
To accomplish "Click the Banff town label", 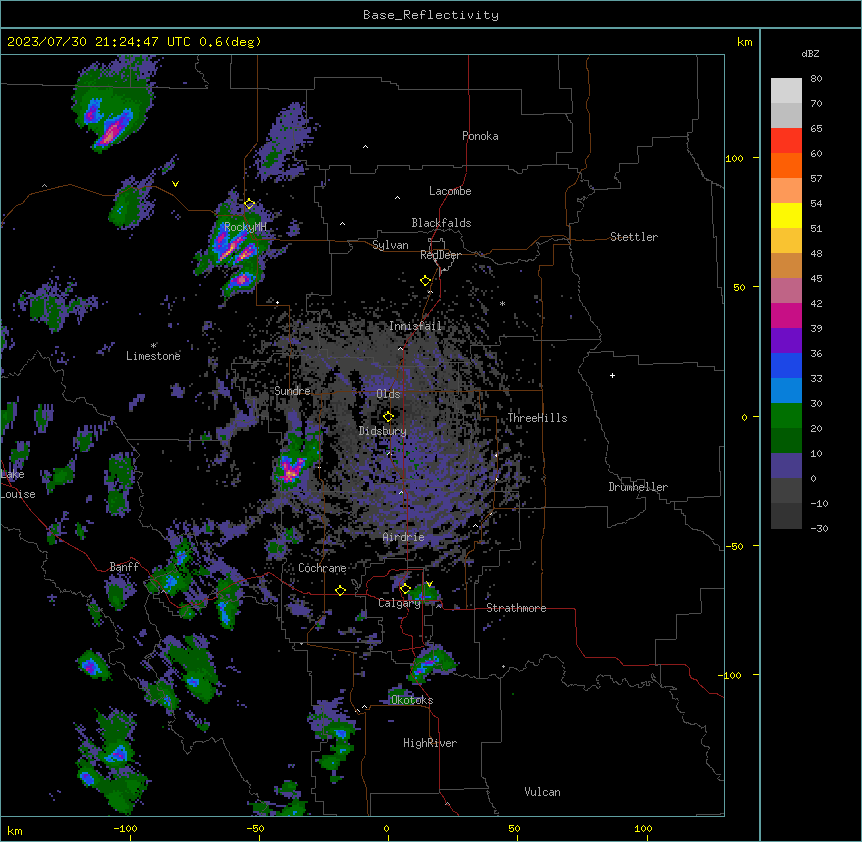I will pyautogui.click(x=124, y=567).
